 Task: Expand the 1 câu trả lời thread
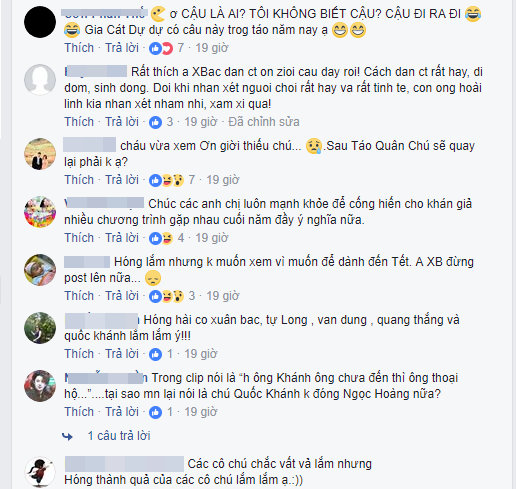[119, 436]
